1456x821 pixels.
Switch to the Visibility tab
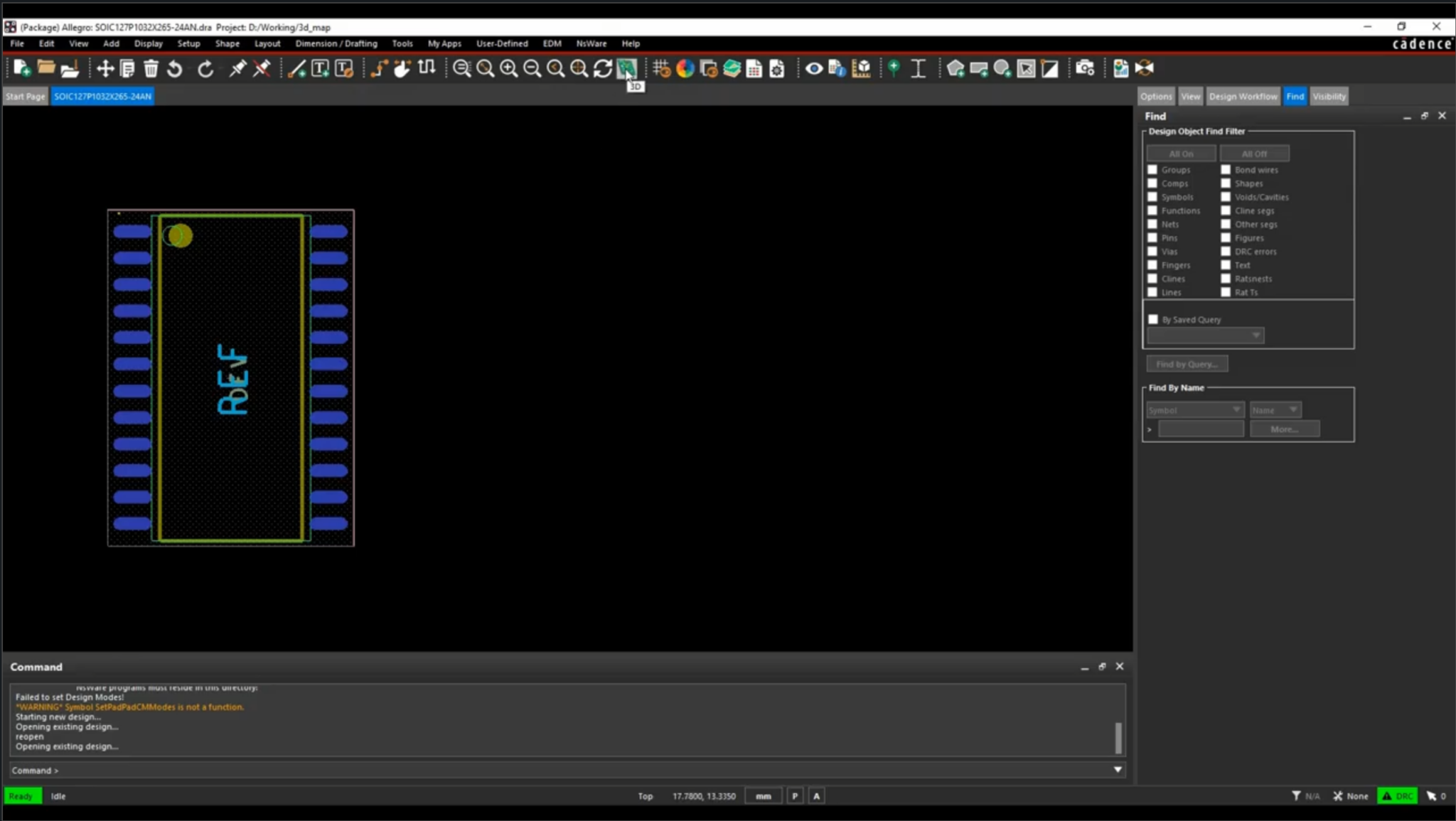click(x=1328, y=96)
